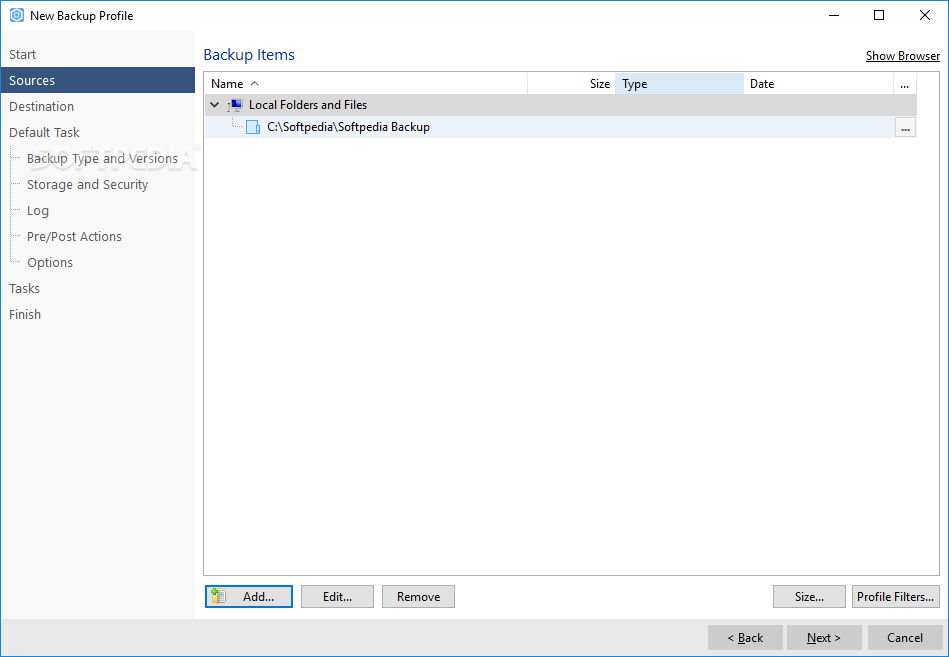
Task: Click the Edit... button
Action: click(337, 597)
